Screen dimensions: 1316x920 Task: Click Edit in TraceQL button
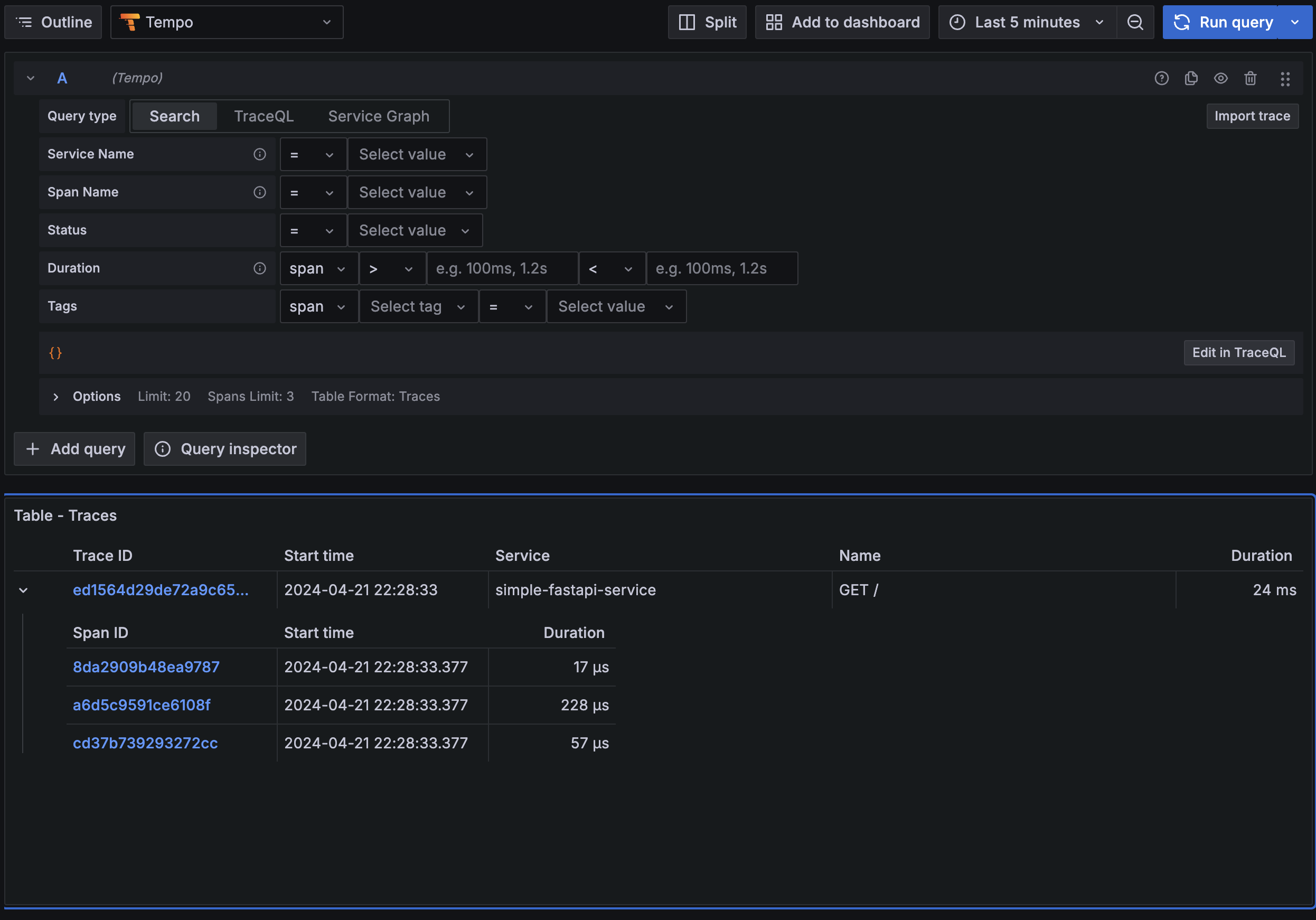1238,352
